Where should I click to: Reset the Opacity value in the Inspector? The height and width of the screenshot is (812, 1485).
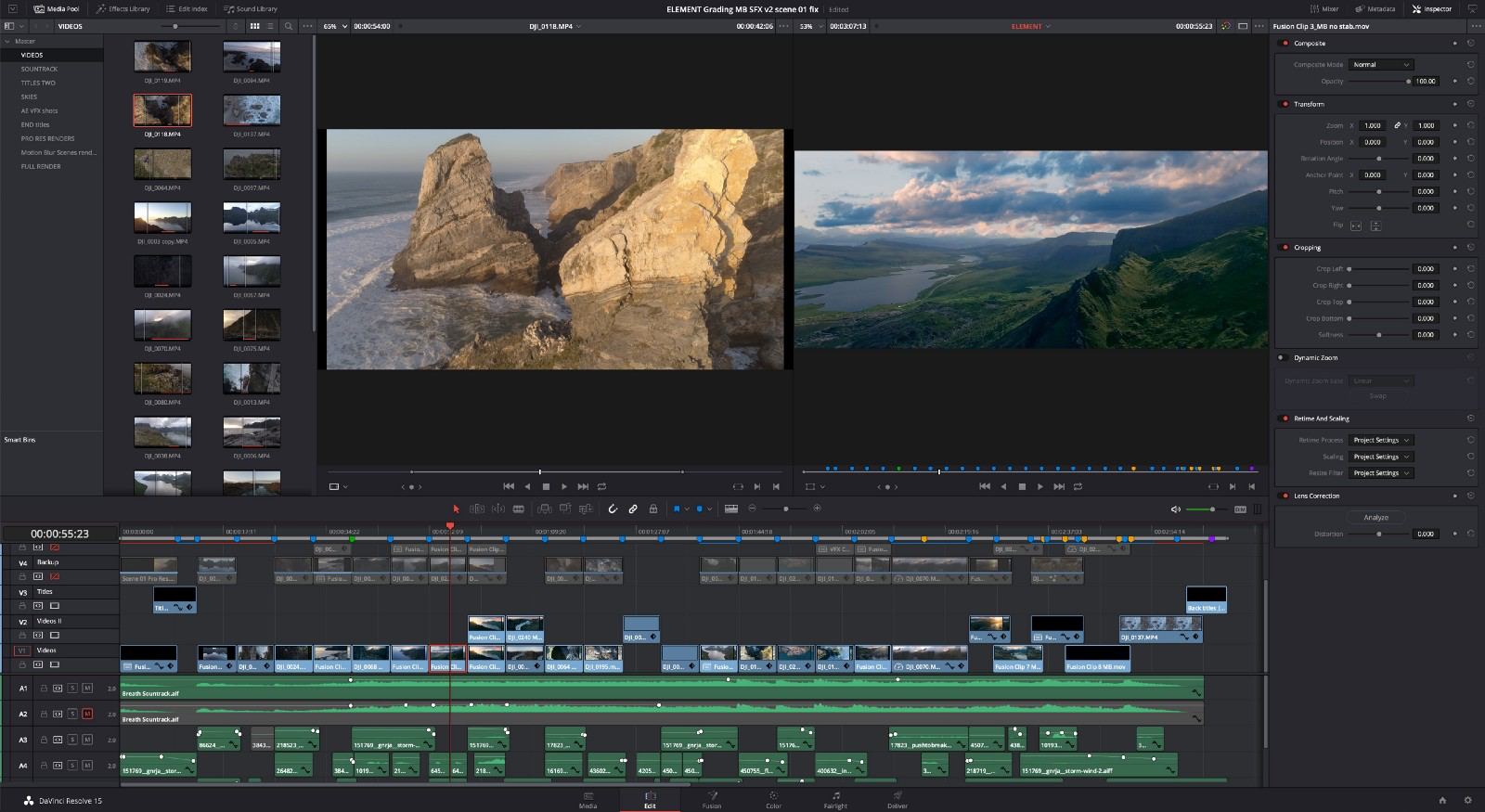coord(1471,81)
